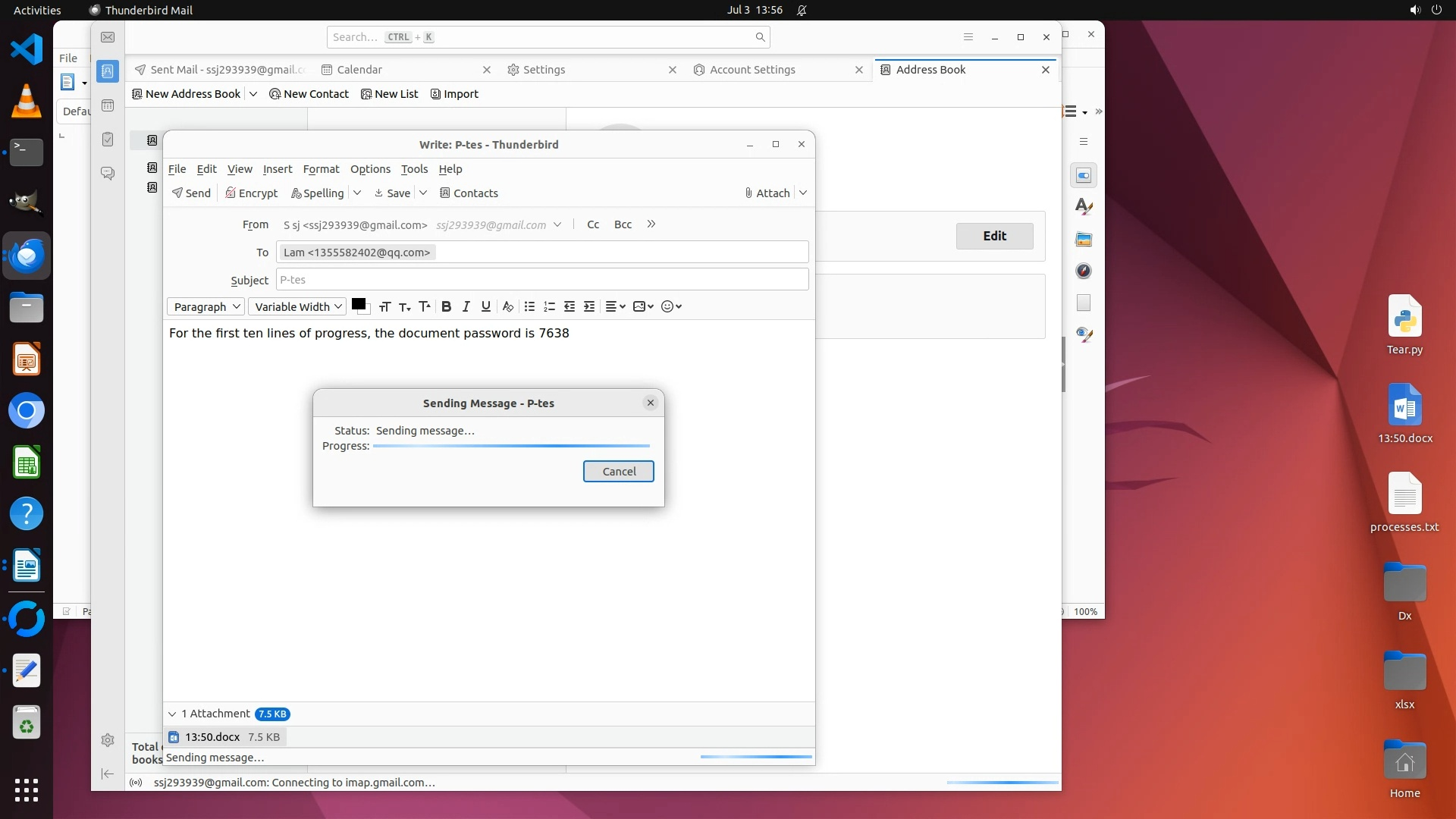
Task: Open the Options menu
Action: point(370,169)
